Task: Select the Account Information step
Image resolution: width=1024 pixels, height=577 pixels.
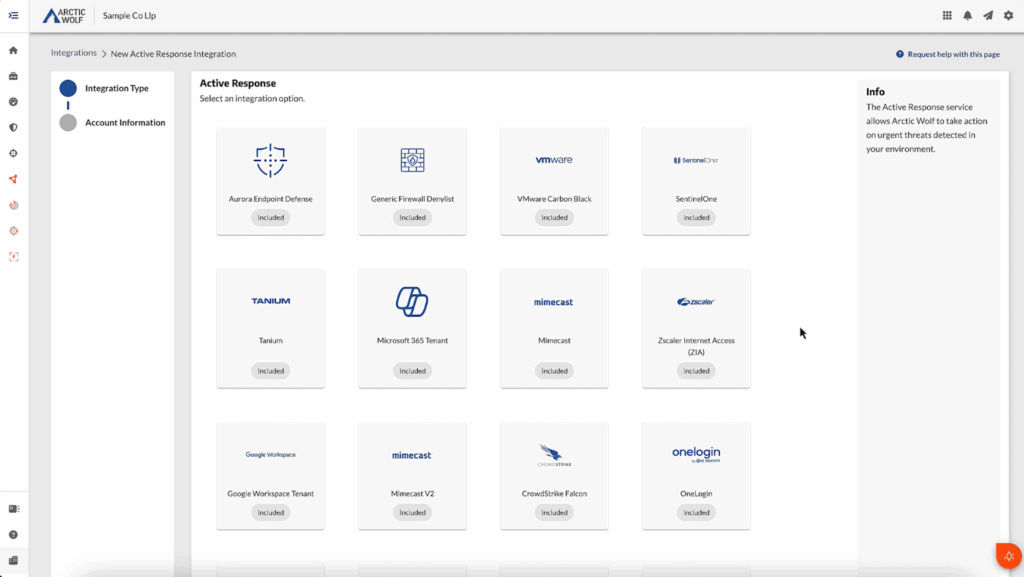Action: pos(125,123)
